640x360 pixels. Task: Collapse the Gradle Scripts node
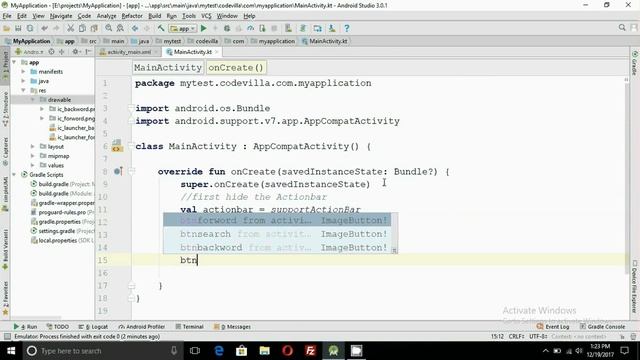pyautogui.click(x=15, y=174)
